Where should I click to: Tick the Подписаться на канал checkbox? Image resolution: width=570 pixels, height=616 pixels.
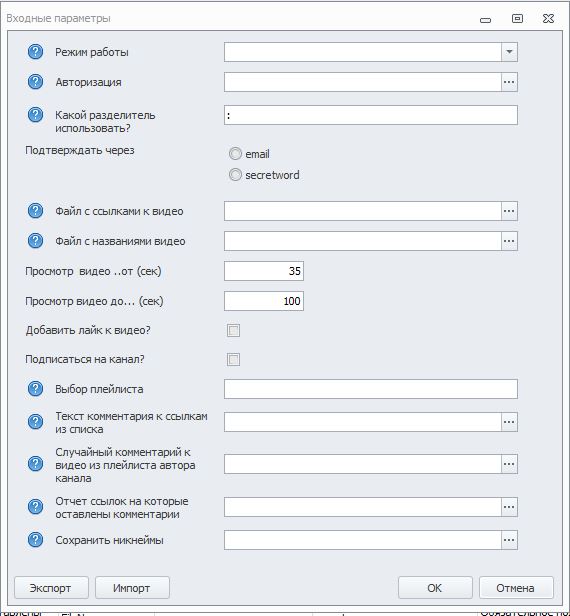point(233,359)
